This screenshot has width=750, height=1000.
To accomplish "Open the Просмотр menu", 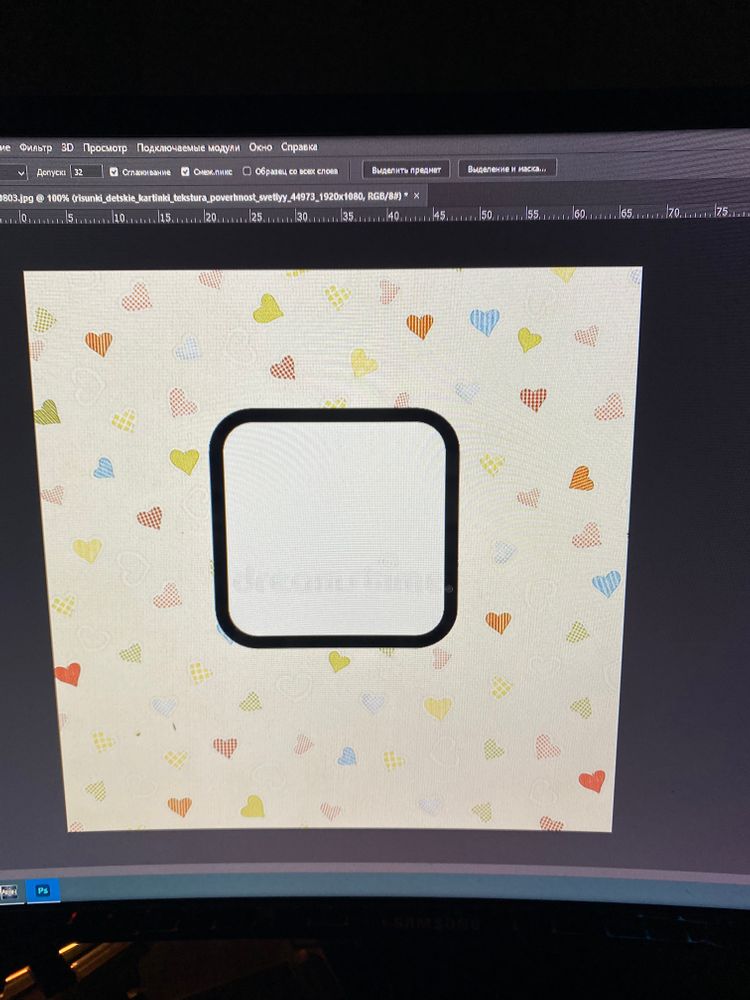I will pos(105,147).
